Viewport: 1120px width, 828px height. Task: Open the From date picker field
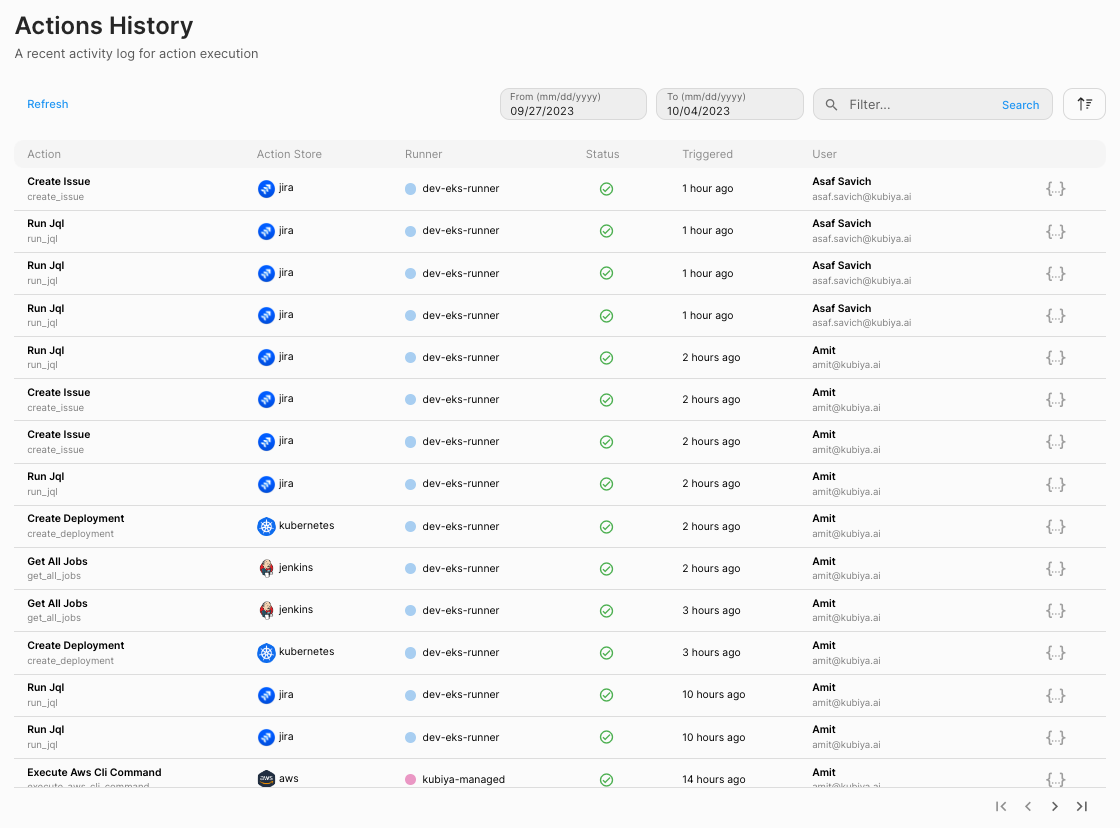pos(573,105)
